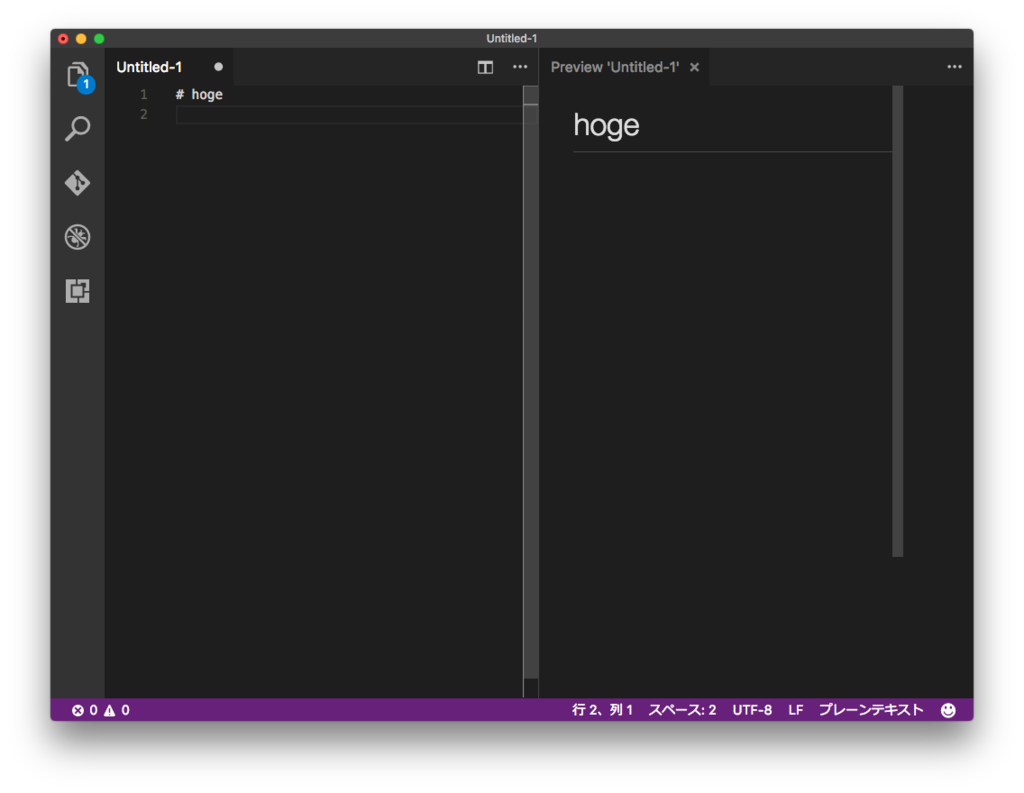
Task: Select language mode プレーンテキスト
Action: pyautogui.click(x=871, y=710)
